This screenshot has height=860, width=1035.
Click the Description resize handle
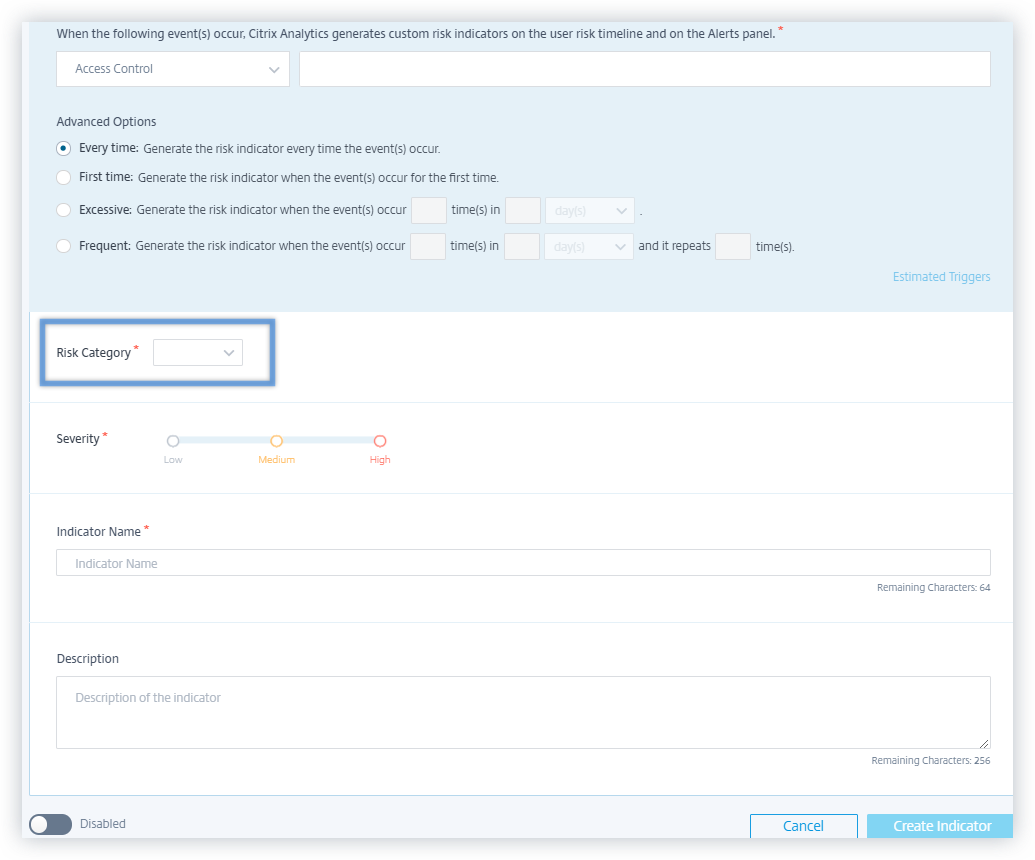[984, 743]
